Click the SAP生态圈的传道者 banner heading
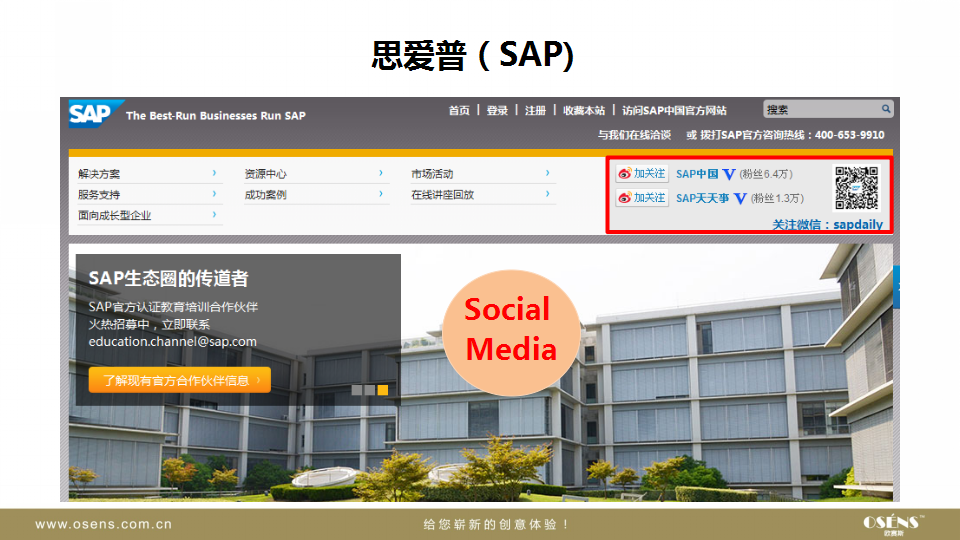Viewport: 960px width, 540px height. [168, 279]
